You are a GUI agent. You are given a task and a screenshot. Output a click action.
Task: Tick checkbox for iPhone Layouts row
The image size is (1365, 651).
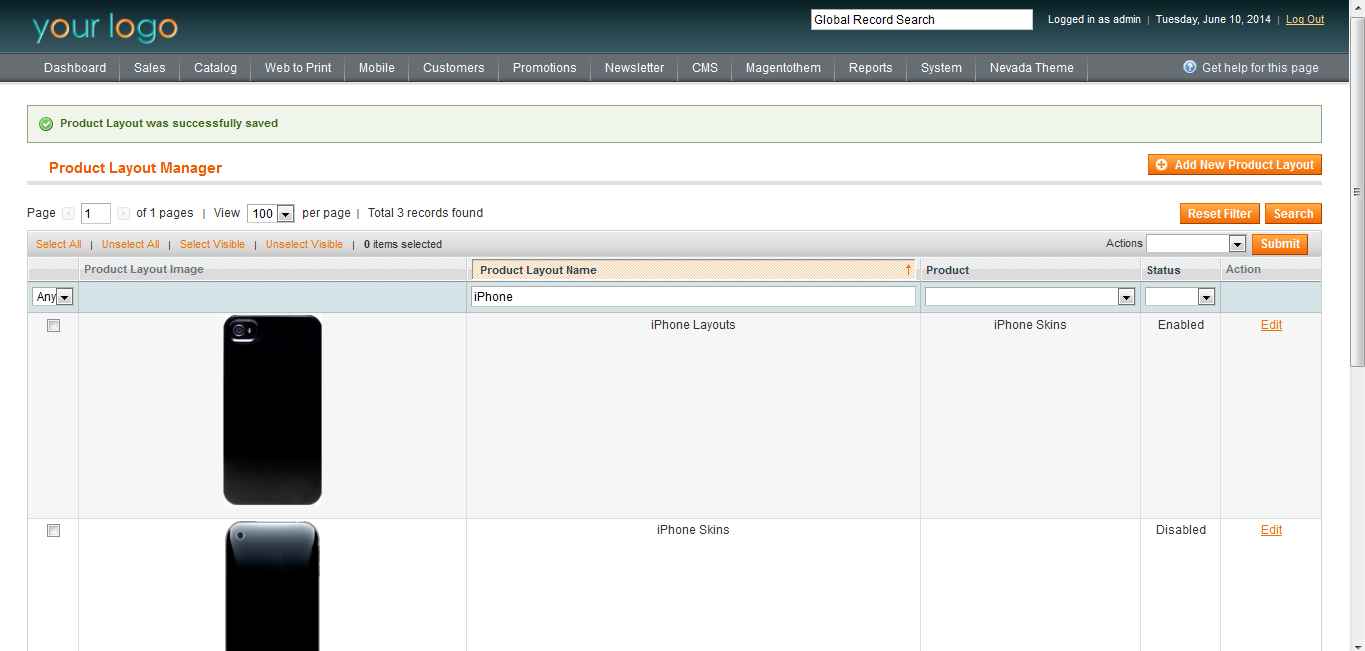click(x=53, y=326)
